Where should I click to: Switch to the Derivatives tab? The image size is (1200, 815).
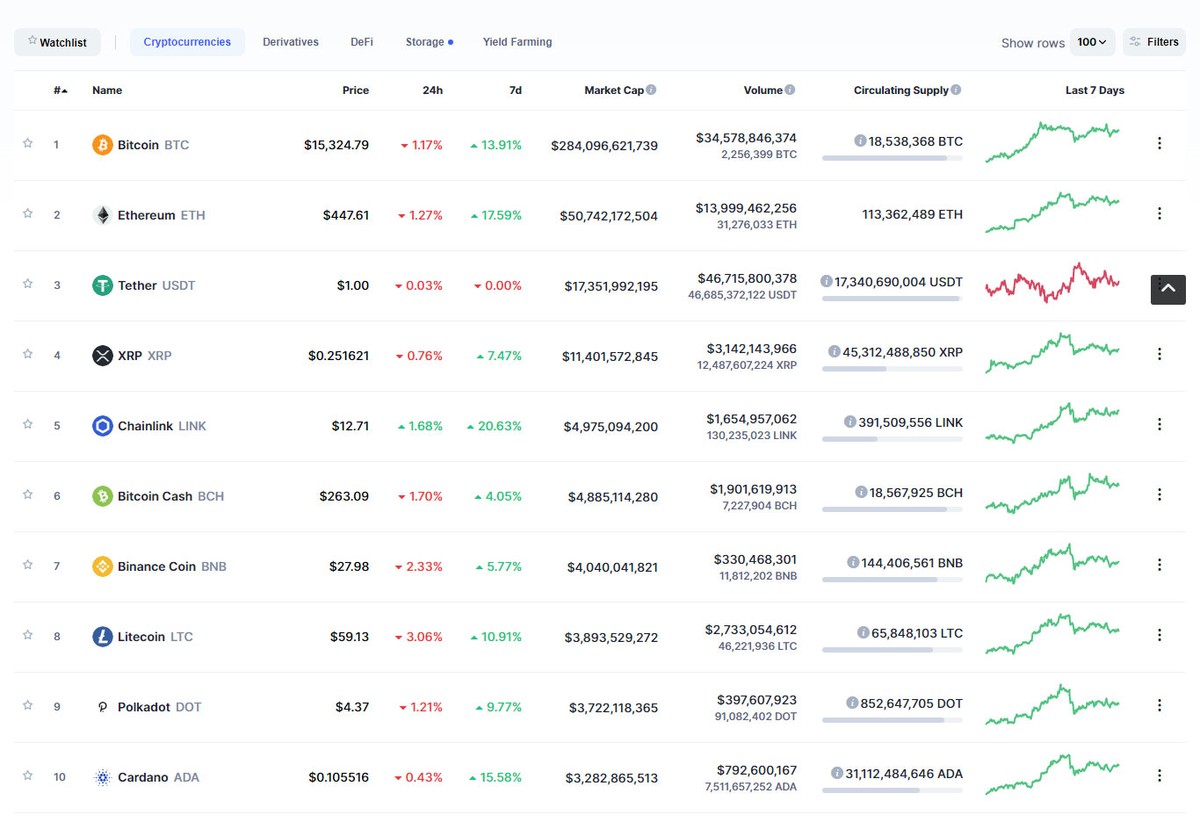(x=290, y=41)
